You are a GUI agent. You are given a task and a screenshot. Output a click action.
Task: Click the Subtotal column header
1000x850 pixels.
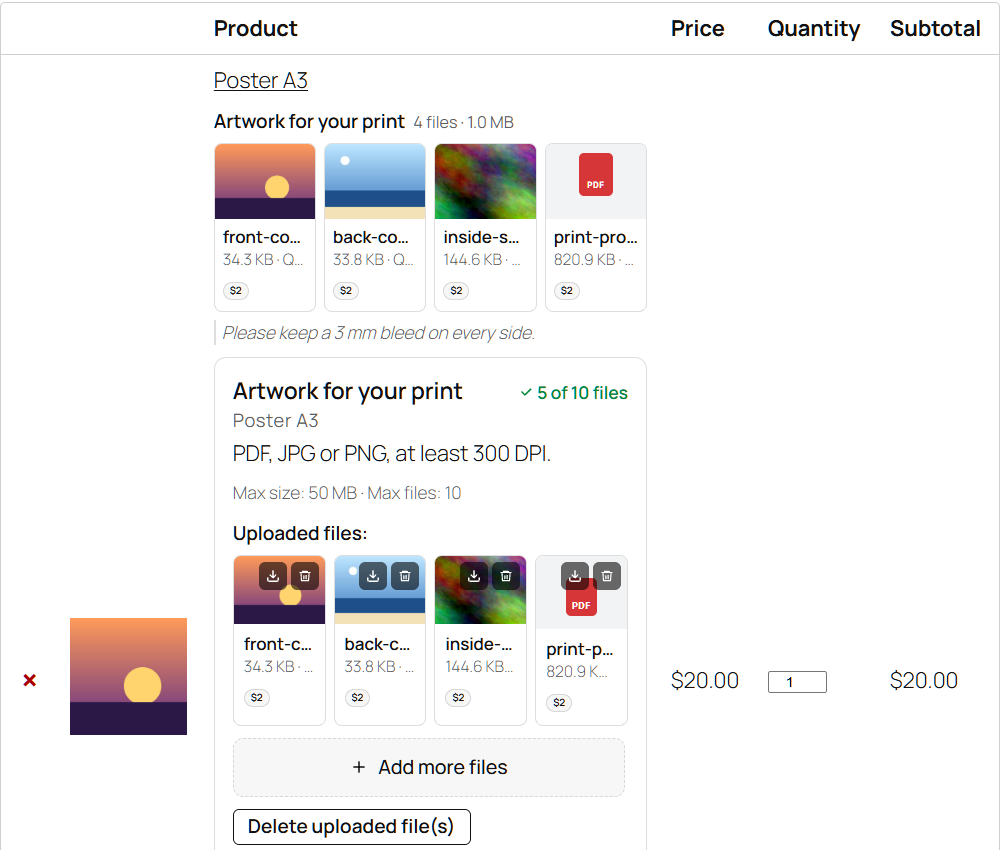[936, 29]
